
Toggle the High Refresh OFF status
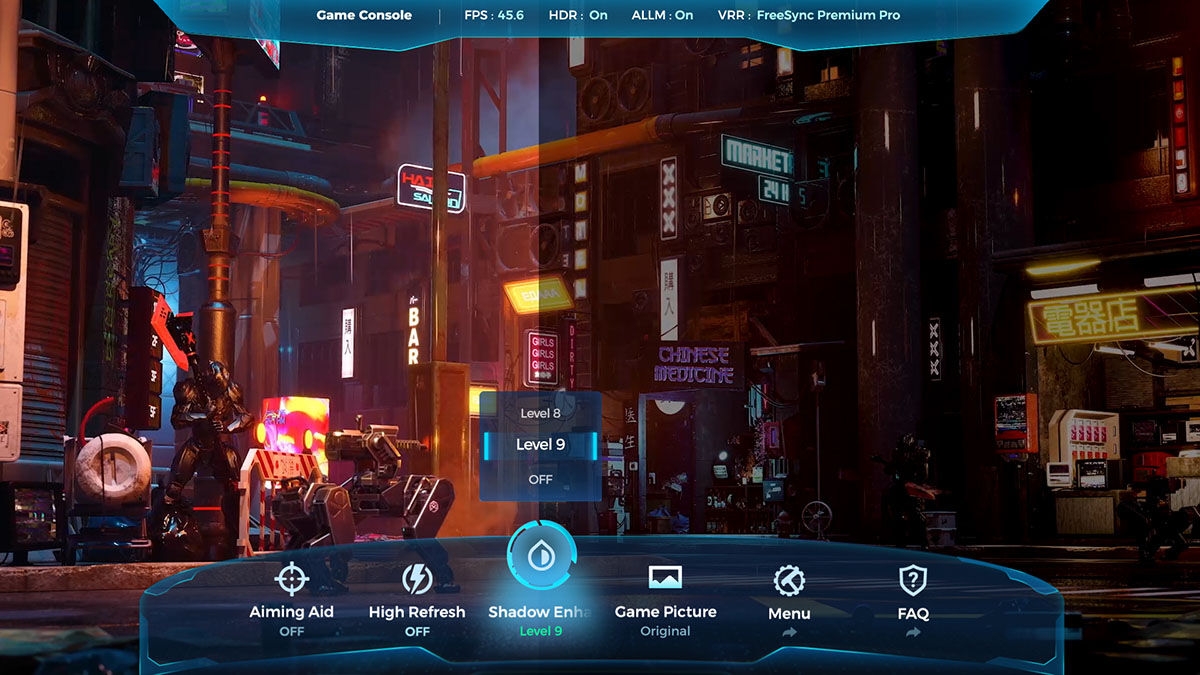pos(417,632)
